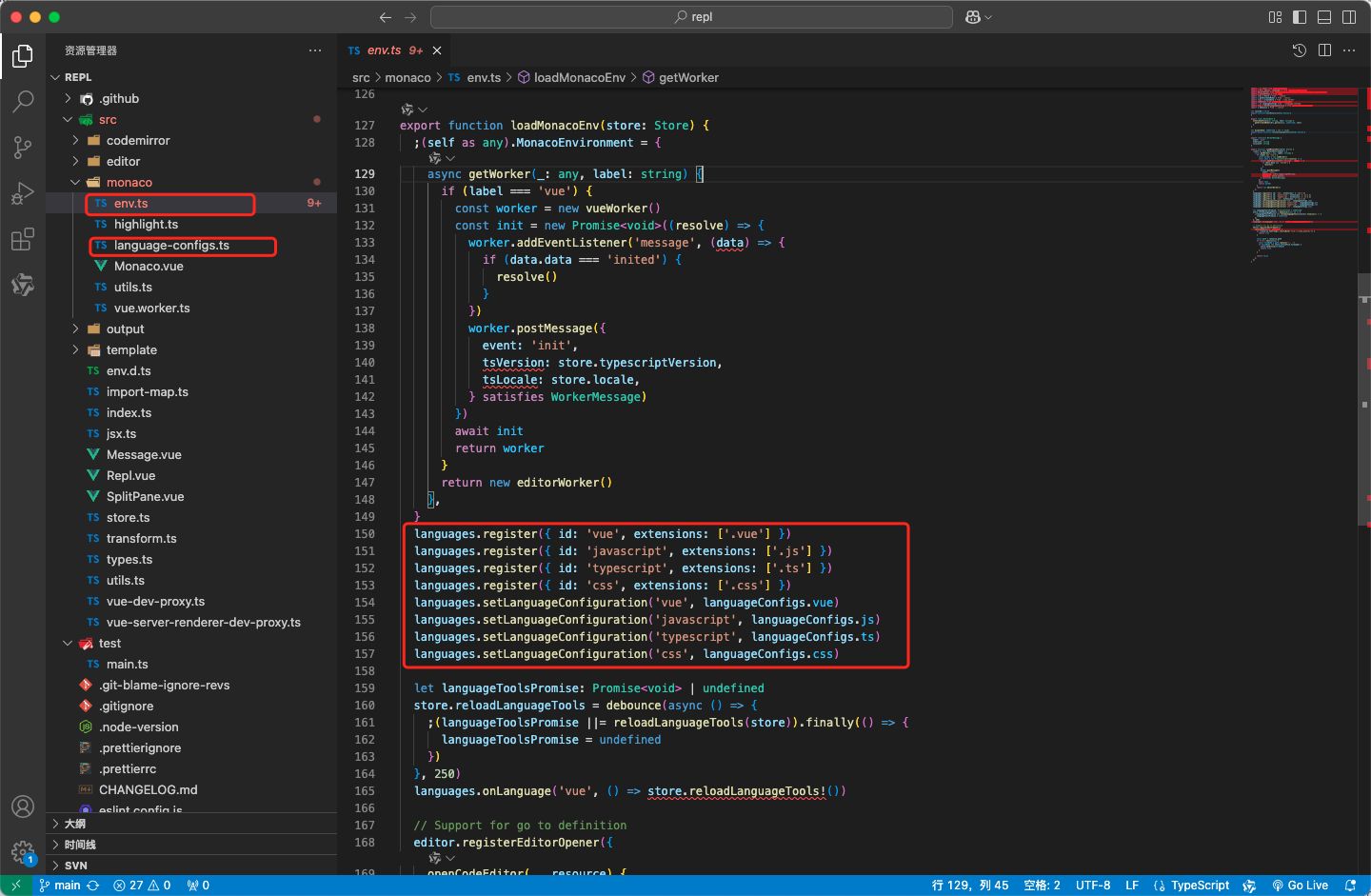1371x896 pixels.
Task: Open editor more actions ellipsis
Action: 1349,50
